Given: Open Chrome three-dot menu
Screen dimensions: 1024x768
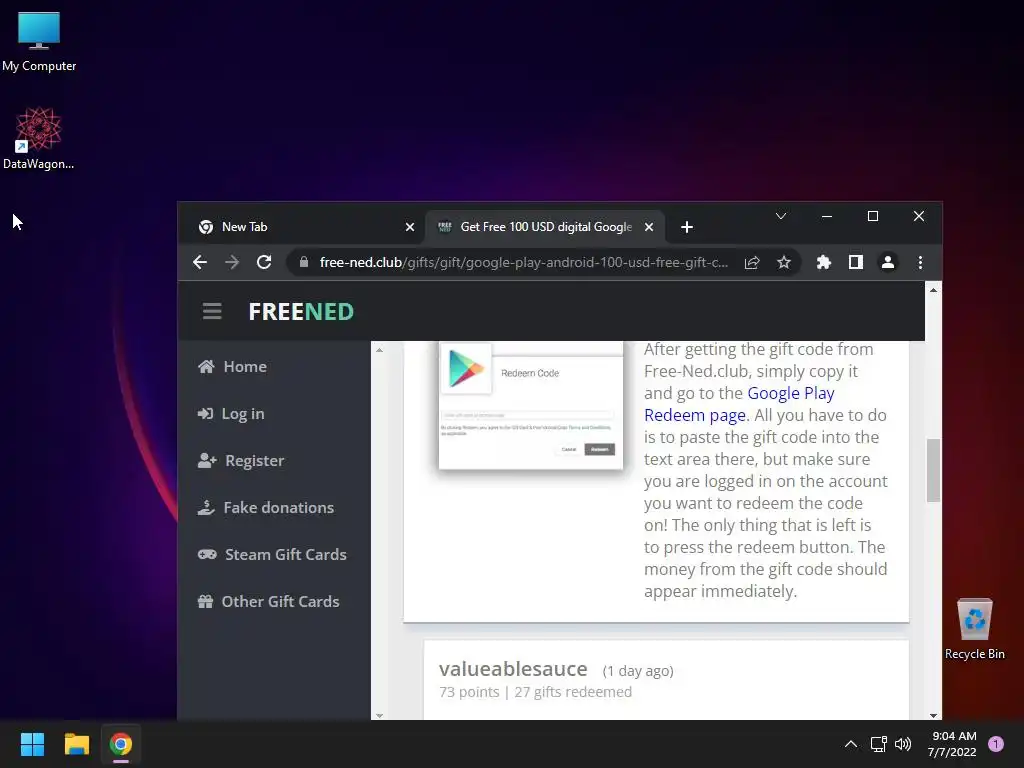Looking at the screenshot, I should coord(920,263).
